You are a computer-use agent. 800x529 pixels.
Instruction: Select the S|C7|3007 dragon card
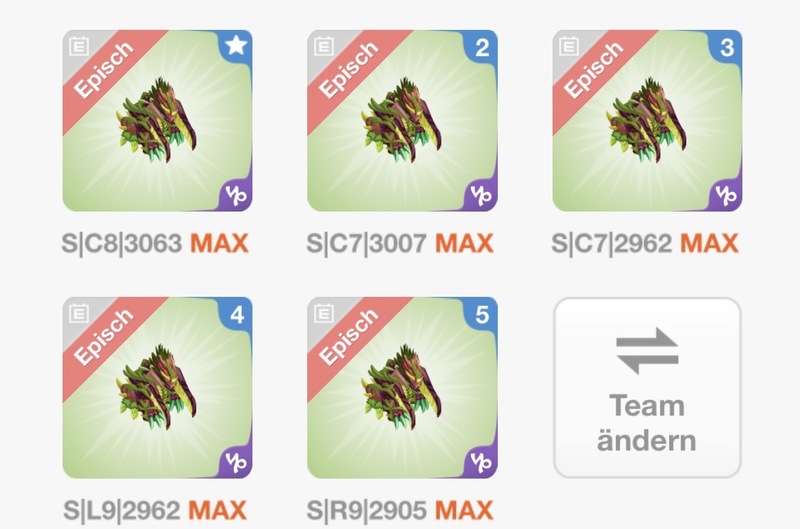coord(402,121)
